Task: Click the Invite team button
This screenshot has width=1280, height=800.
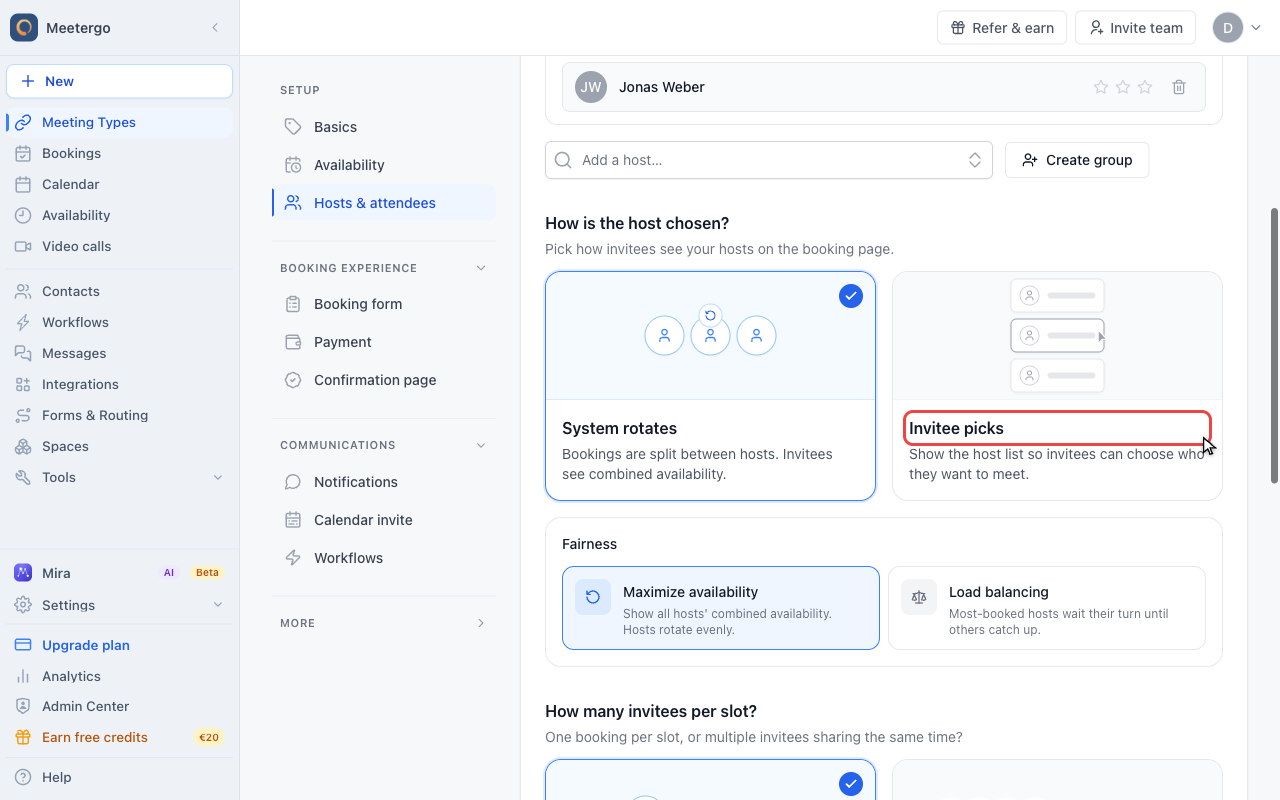Action: (x=1135, y=28)
